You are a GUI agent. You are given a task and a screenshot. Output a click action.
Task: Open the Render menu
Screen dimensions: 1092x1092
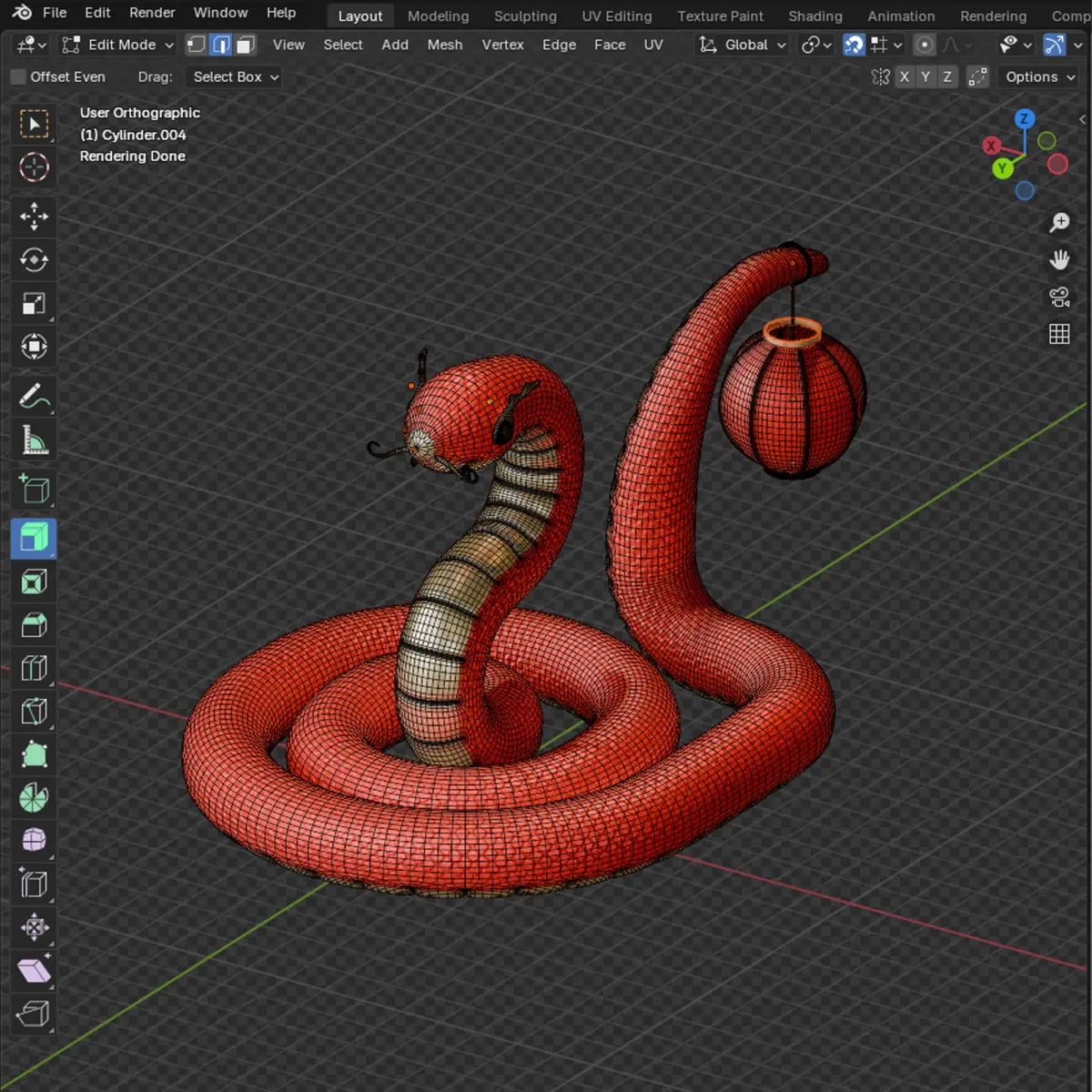point(152,12)
